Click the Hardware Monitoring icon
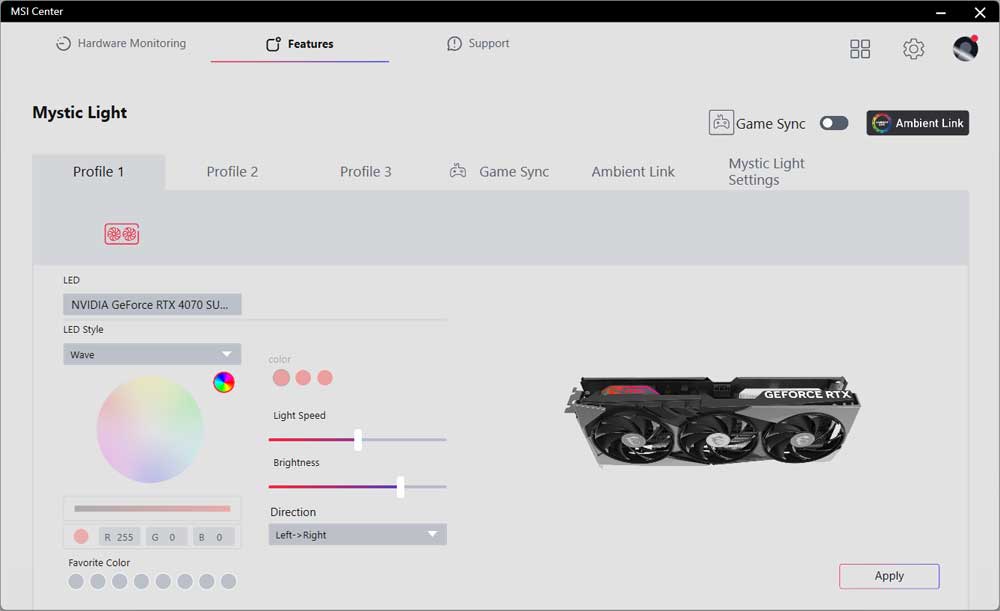 64,44
